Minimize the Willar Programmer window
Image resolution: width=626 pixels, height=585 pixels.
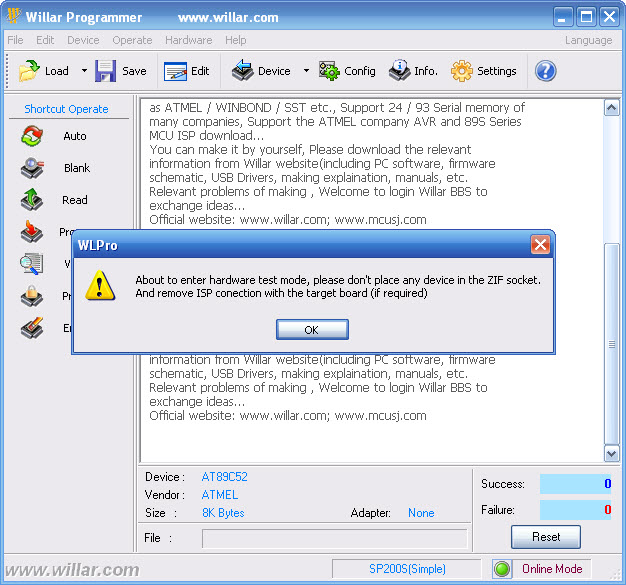click(x=563, y=17)
